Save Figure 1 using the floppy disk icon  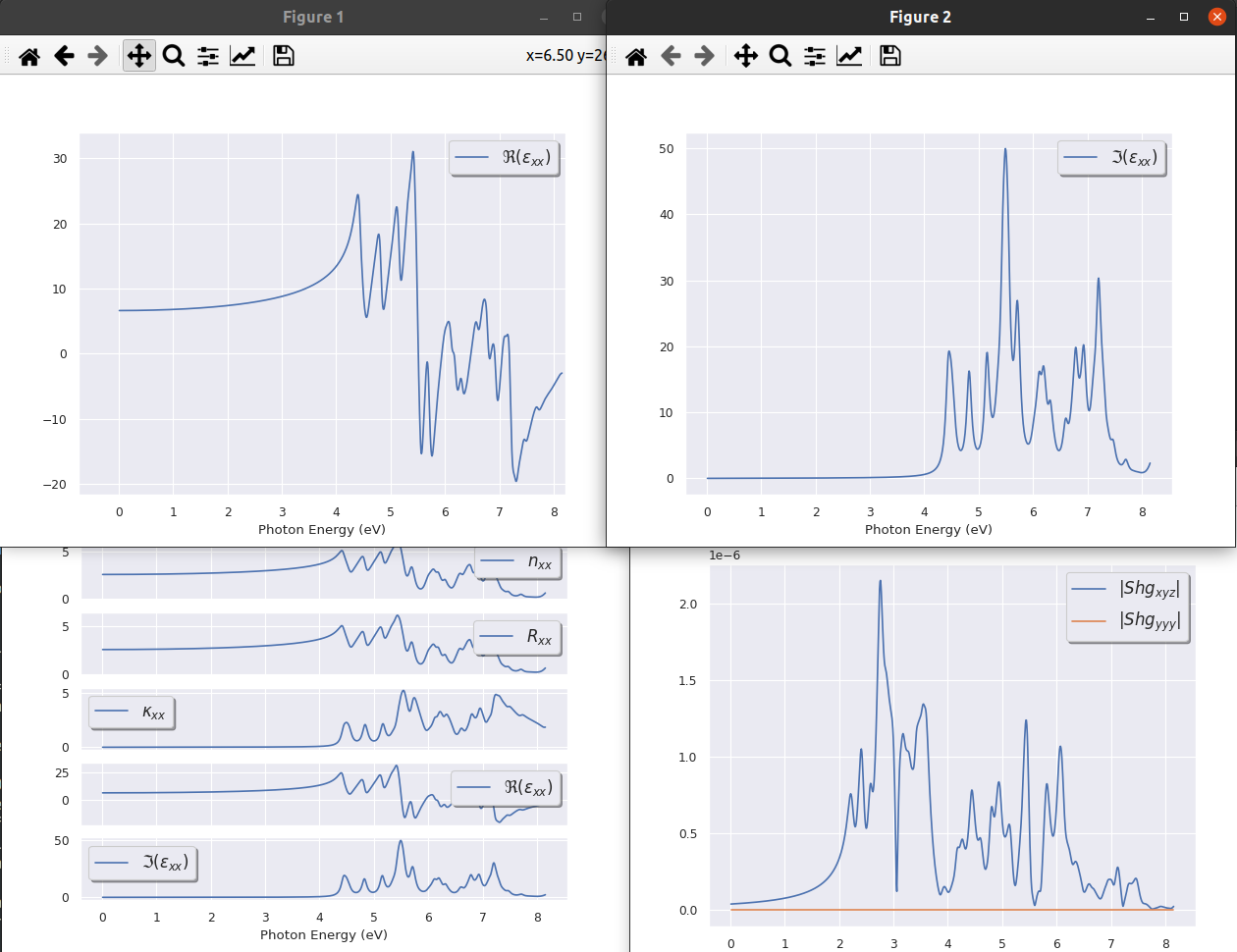click(x=284, y=56)
